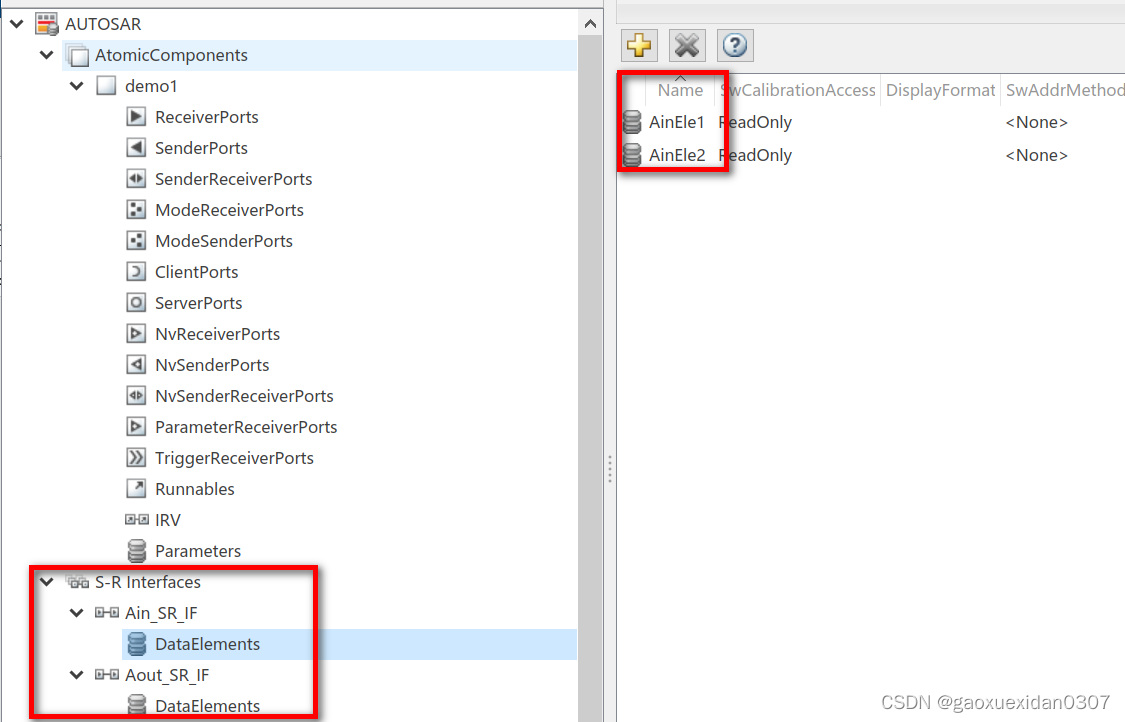
Task: Click the yellow plus Add button
Action: [639, 46]
